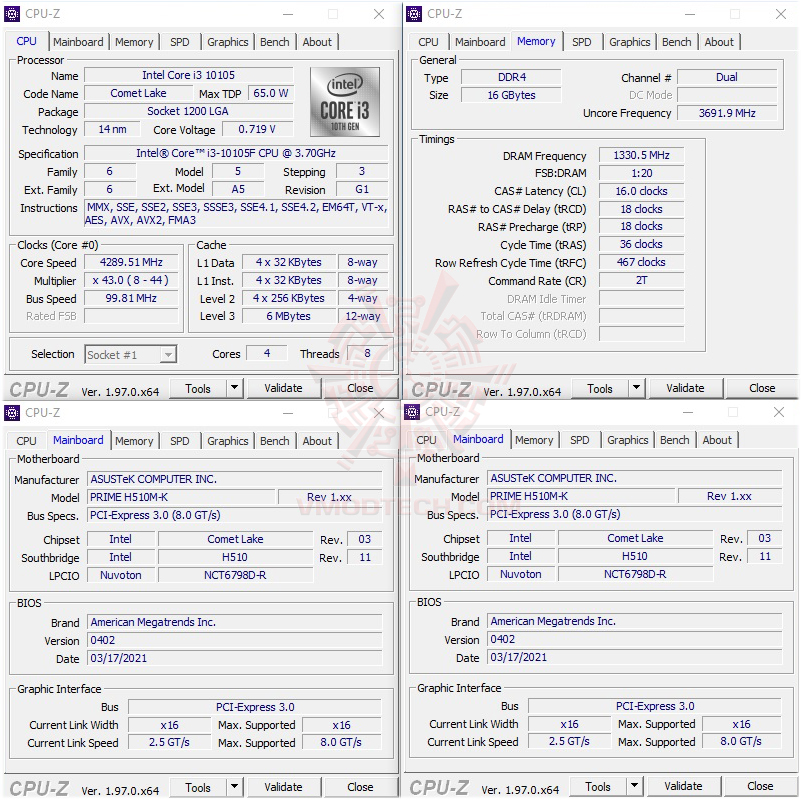Minimize the top-right Memory window
This screenshot has width=801, height=800.
pos(690,14)
